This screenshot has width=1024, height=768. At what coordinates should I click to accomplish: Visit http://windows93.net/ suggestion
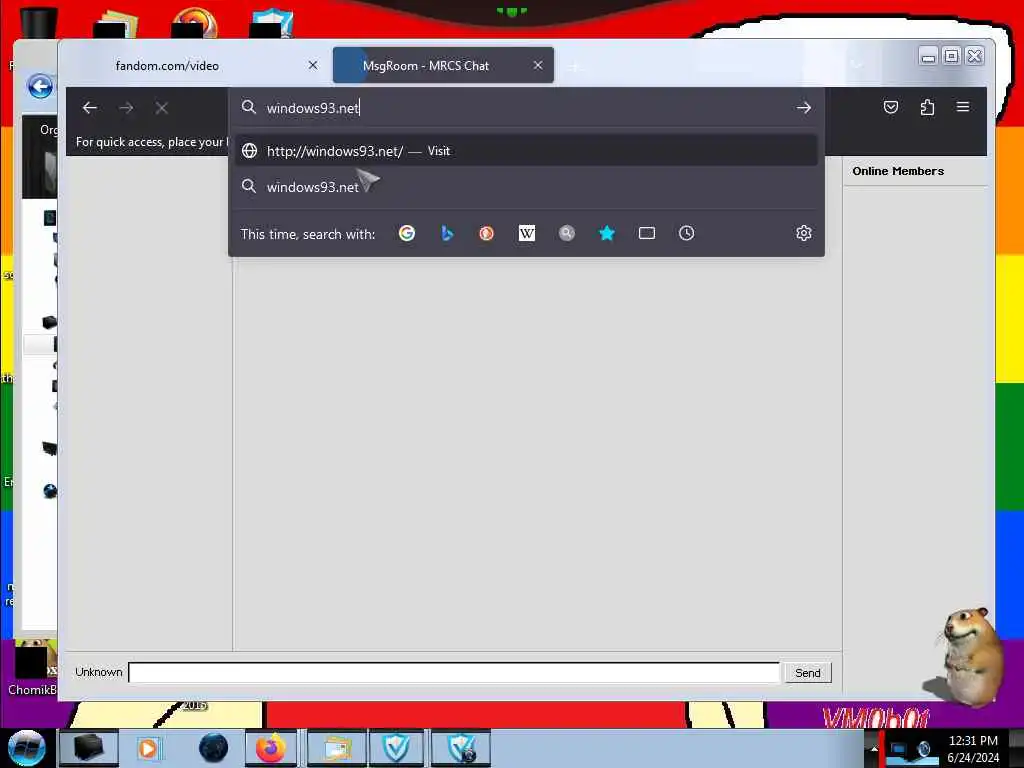pos(526,151)
